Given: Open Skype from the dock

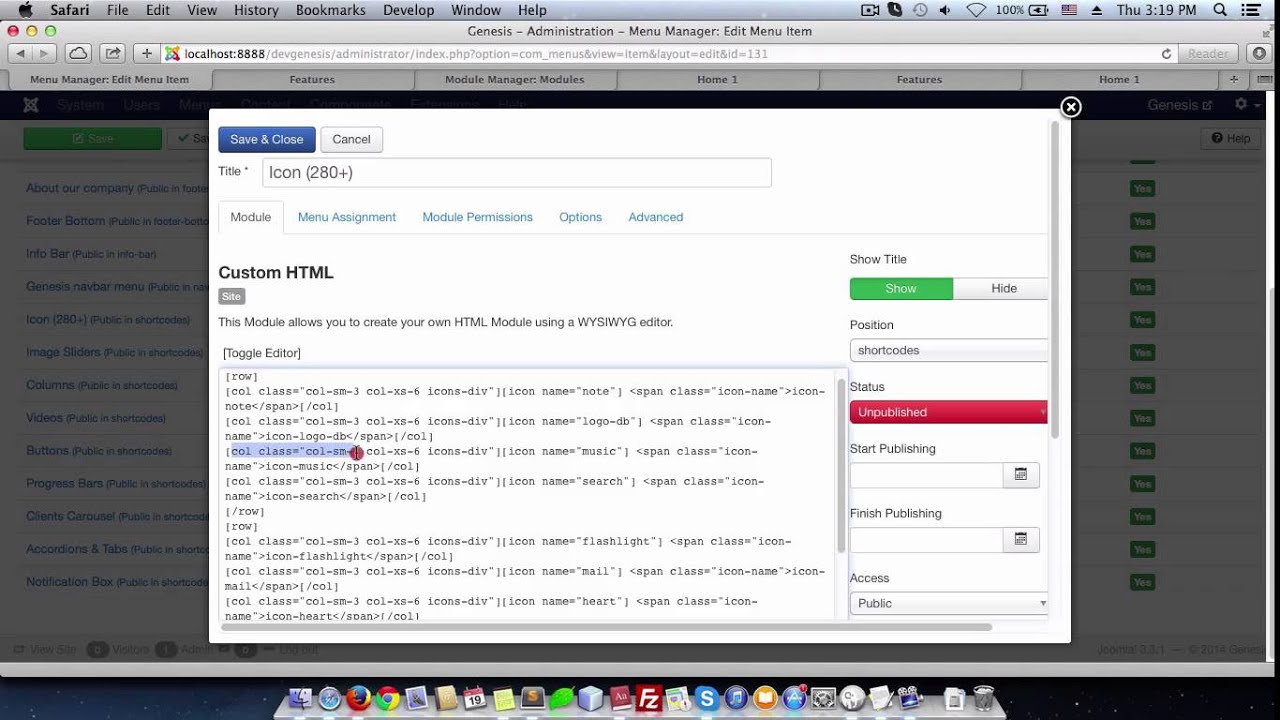Looking at the screenshot, I should point(707,698).
